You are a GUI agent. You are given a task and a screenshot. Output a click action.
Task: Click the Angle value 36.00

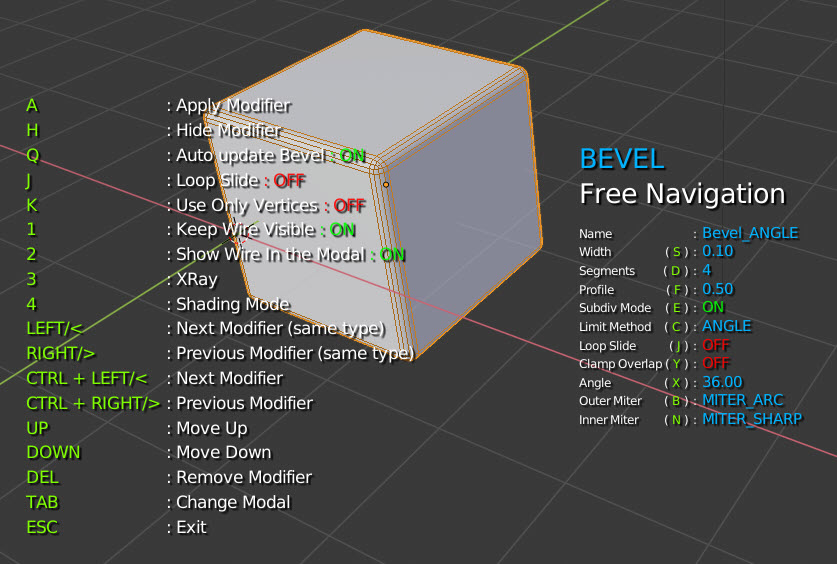(x=722, y=382)
